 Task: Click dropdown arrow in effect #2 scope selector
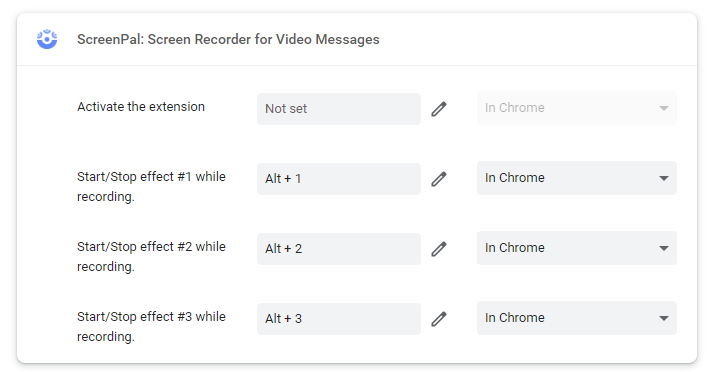tap(664, 248)
